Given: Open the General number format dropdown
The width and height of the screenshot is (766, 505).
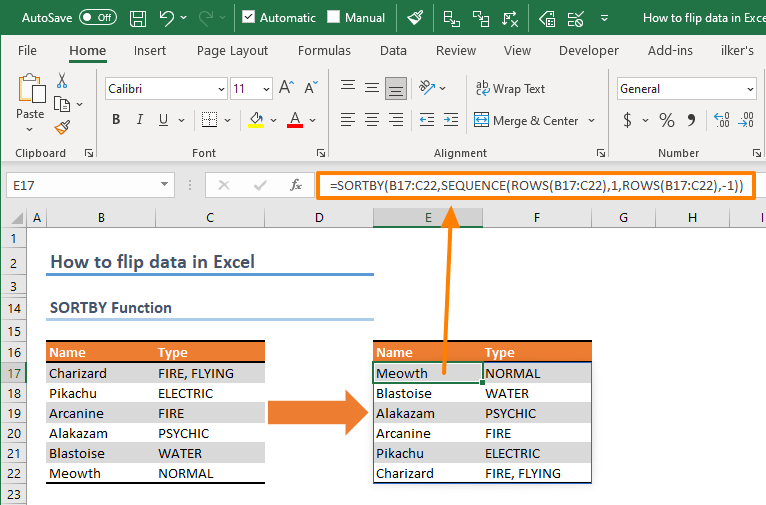Looking at the screenshot, I should coord(750,89).
